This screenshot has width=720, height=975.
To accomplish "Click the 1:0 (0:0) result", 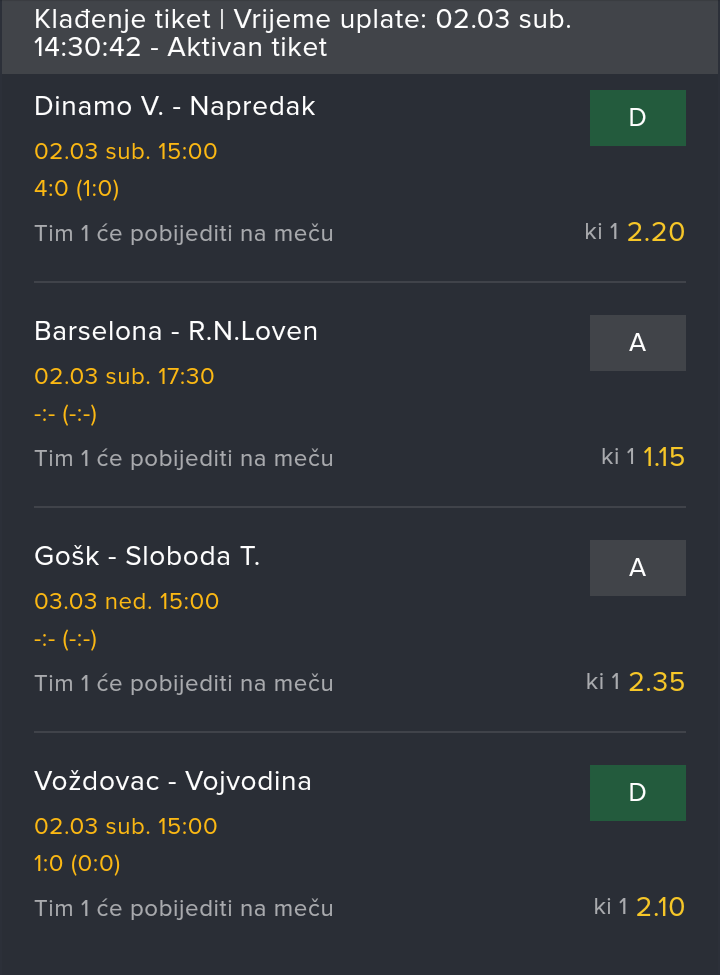I will 77,864.
